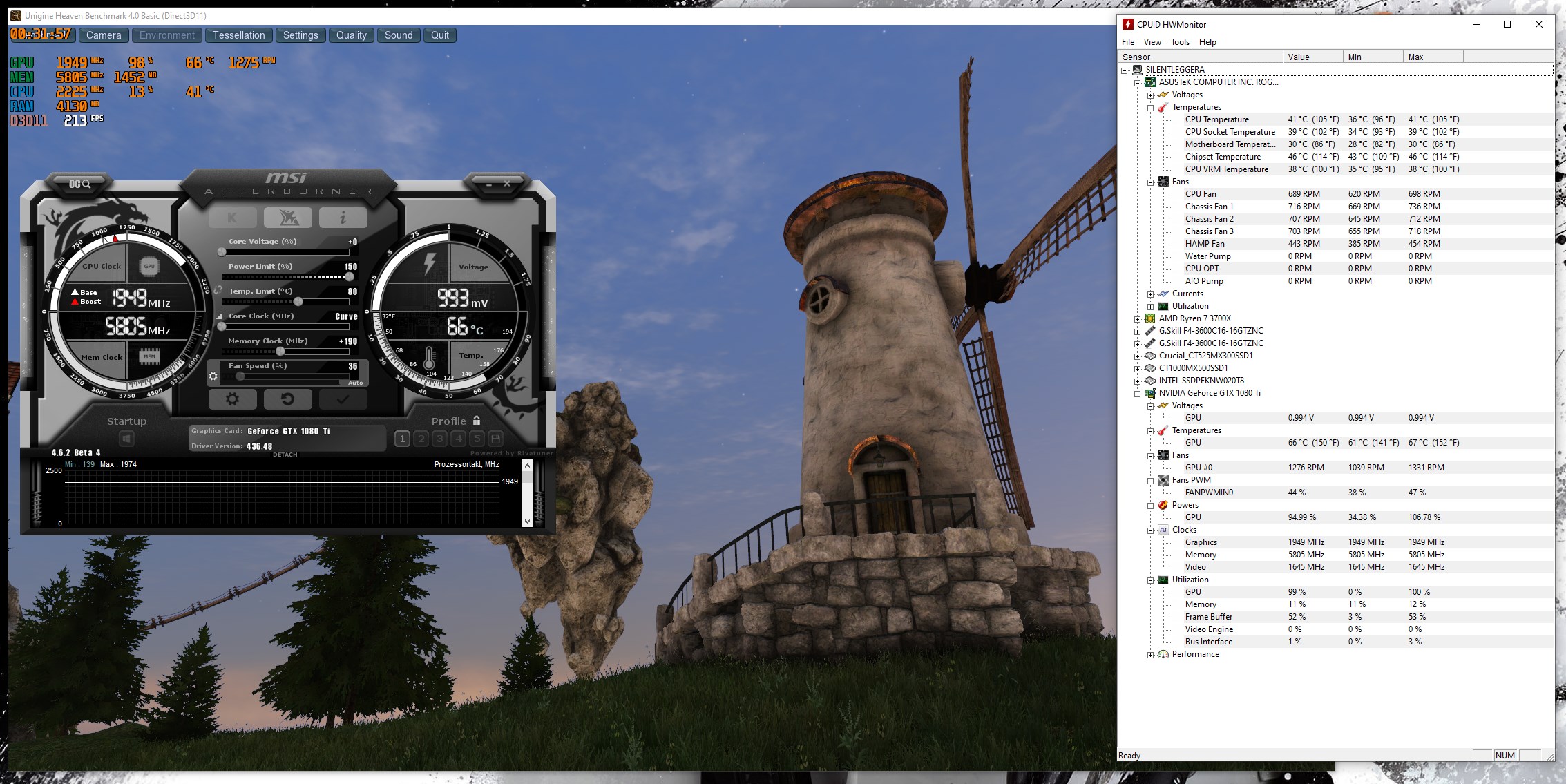Click the GPU chip icon in clock gauge
This screenshot has width=1566, height=784.
(x=149, y=266)
